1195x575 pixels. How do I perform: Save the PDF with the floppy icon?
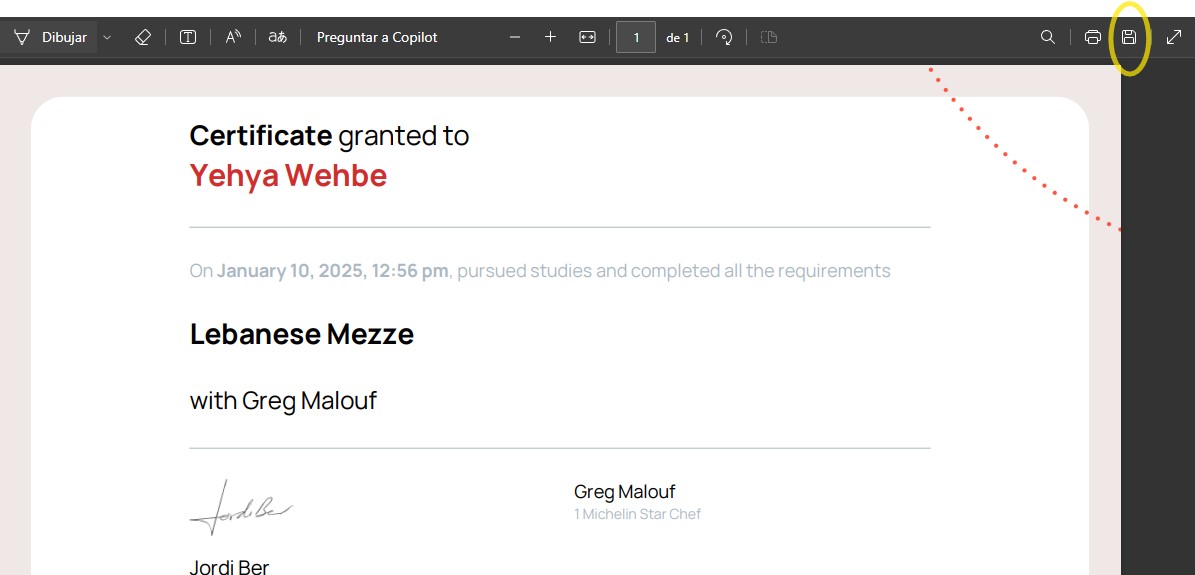point(1129,38)
